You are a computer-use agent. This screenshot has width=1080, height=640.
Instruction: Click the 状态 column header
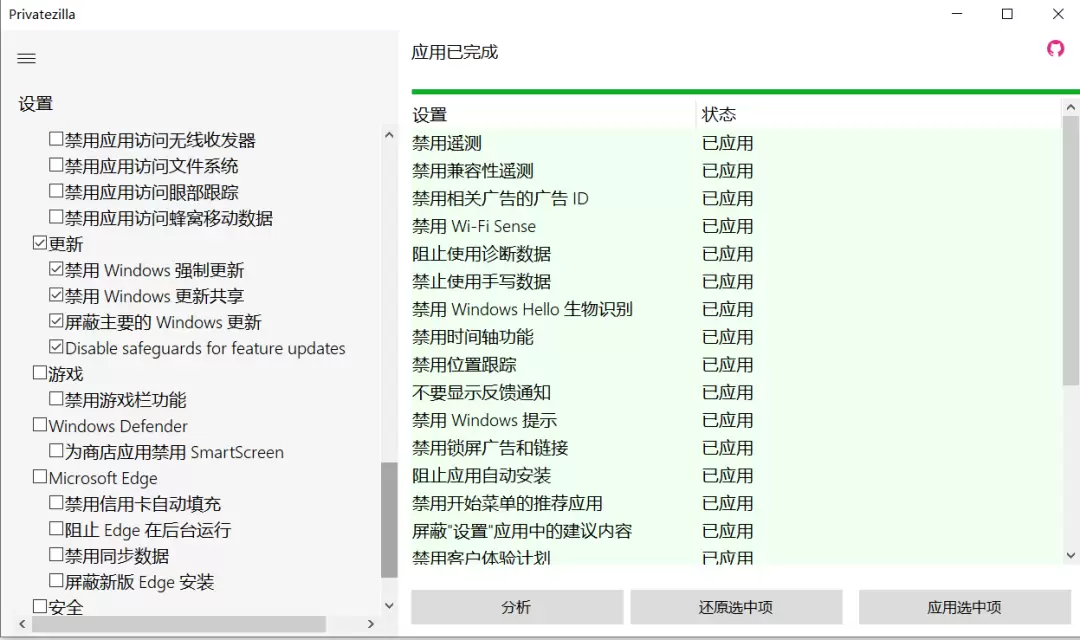878,114
